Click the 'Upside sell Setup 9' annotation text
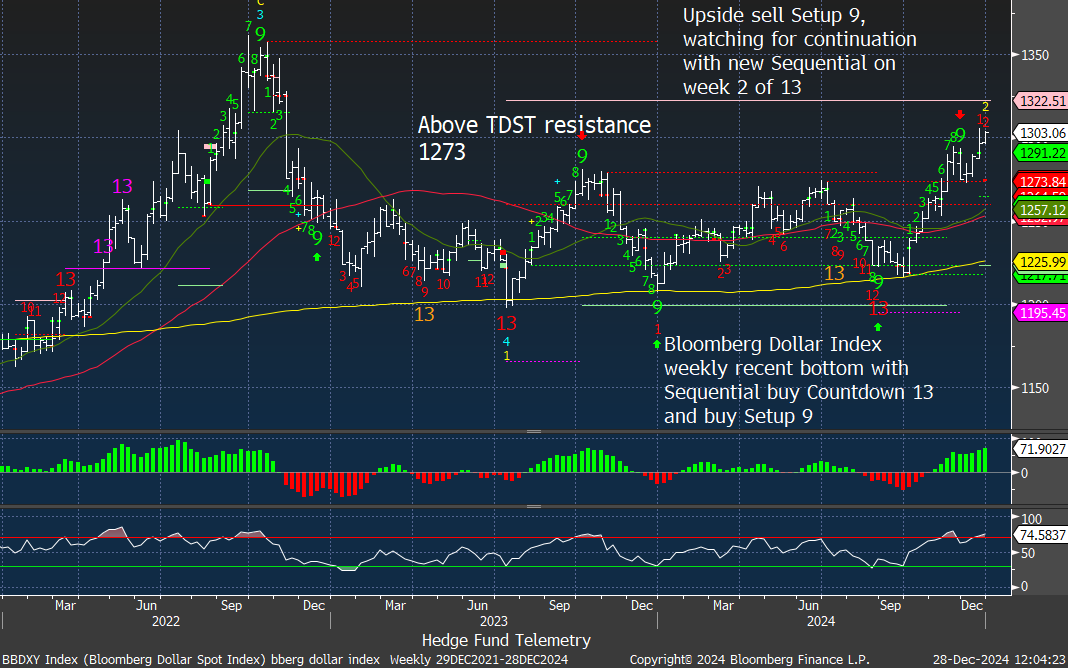 coord(800,51)
